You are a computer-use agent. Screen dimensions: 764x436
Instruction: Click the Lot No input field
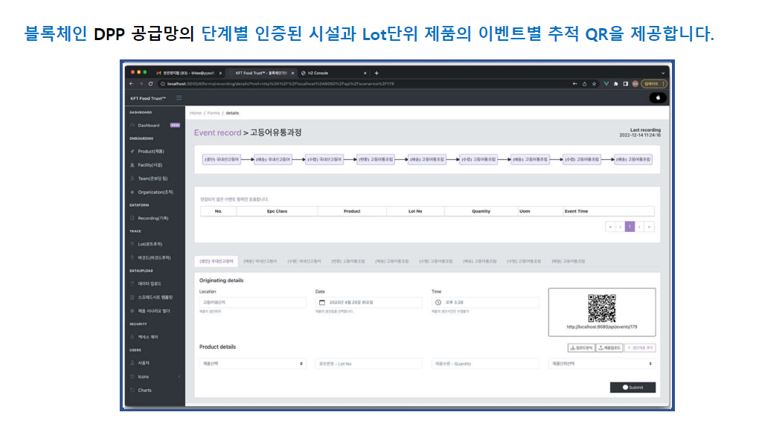click(369, 363)
